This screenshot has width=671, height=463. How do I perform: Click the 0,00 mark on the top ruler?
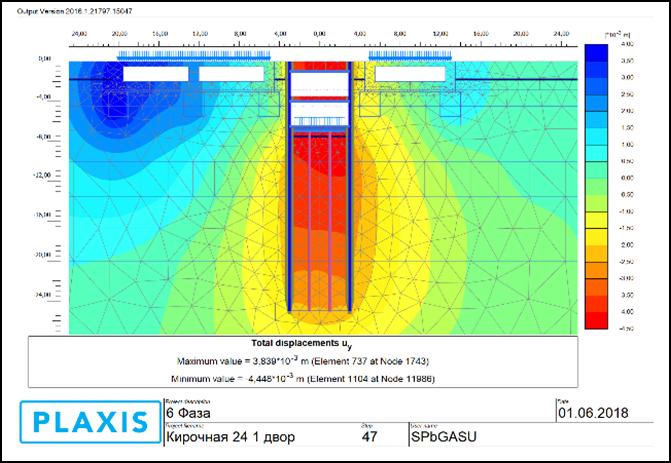[319, 34]
